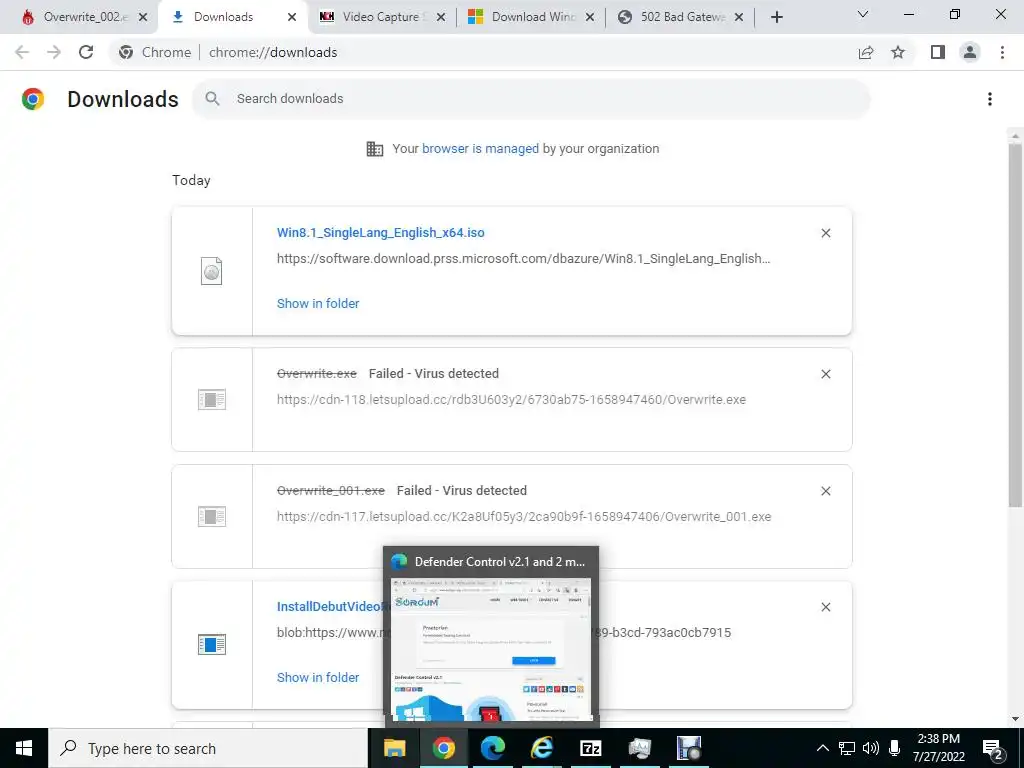Remove InstallDebutVideo entry from list
Viewport: 1024px width, 768px height.
tap(825, 607)
